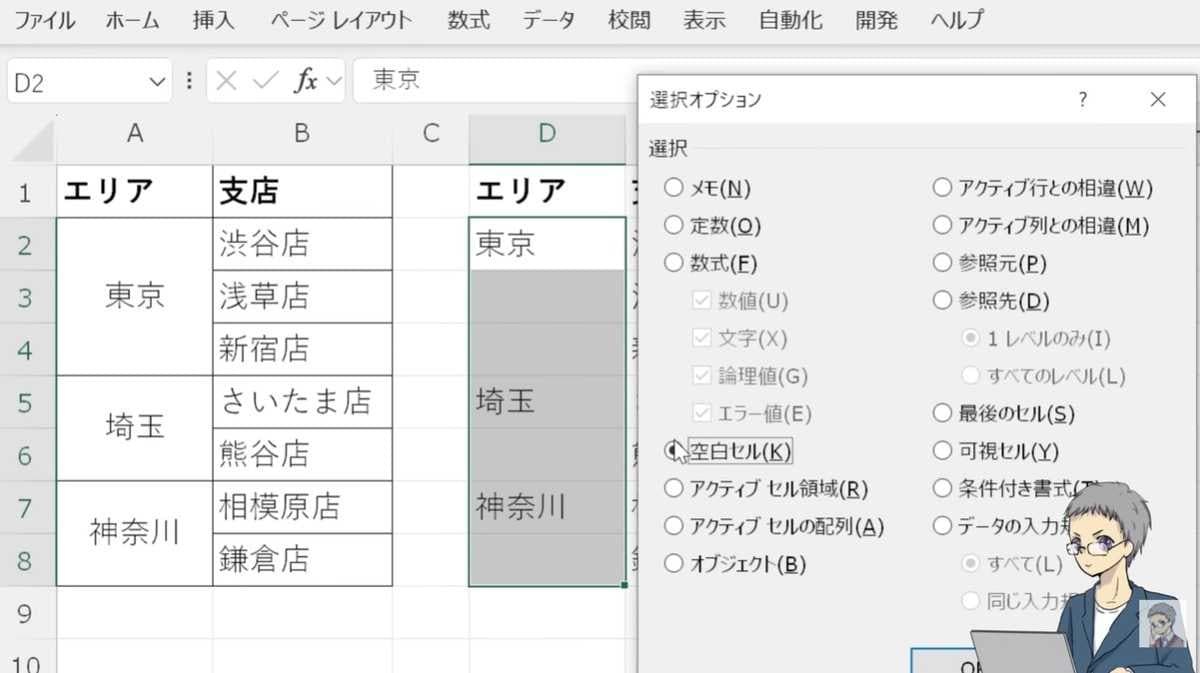The width and height of the screenshot is (1200, 673).
Task: Click the select-all corner triangle of the sheet
Action: (33, 140)
